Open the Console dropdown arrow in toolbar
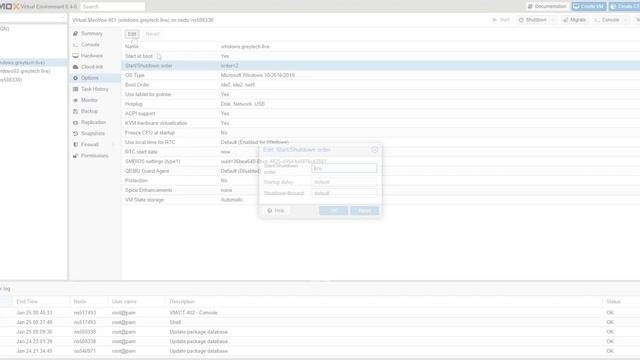Viewport: 640px width, 360px height. (x=625, y=20)
